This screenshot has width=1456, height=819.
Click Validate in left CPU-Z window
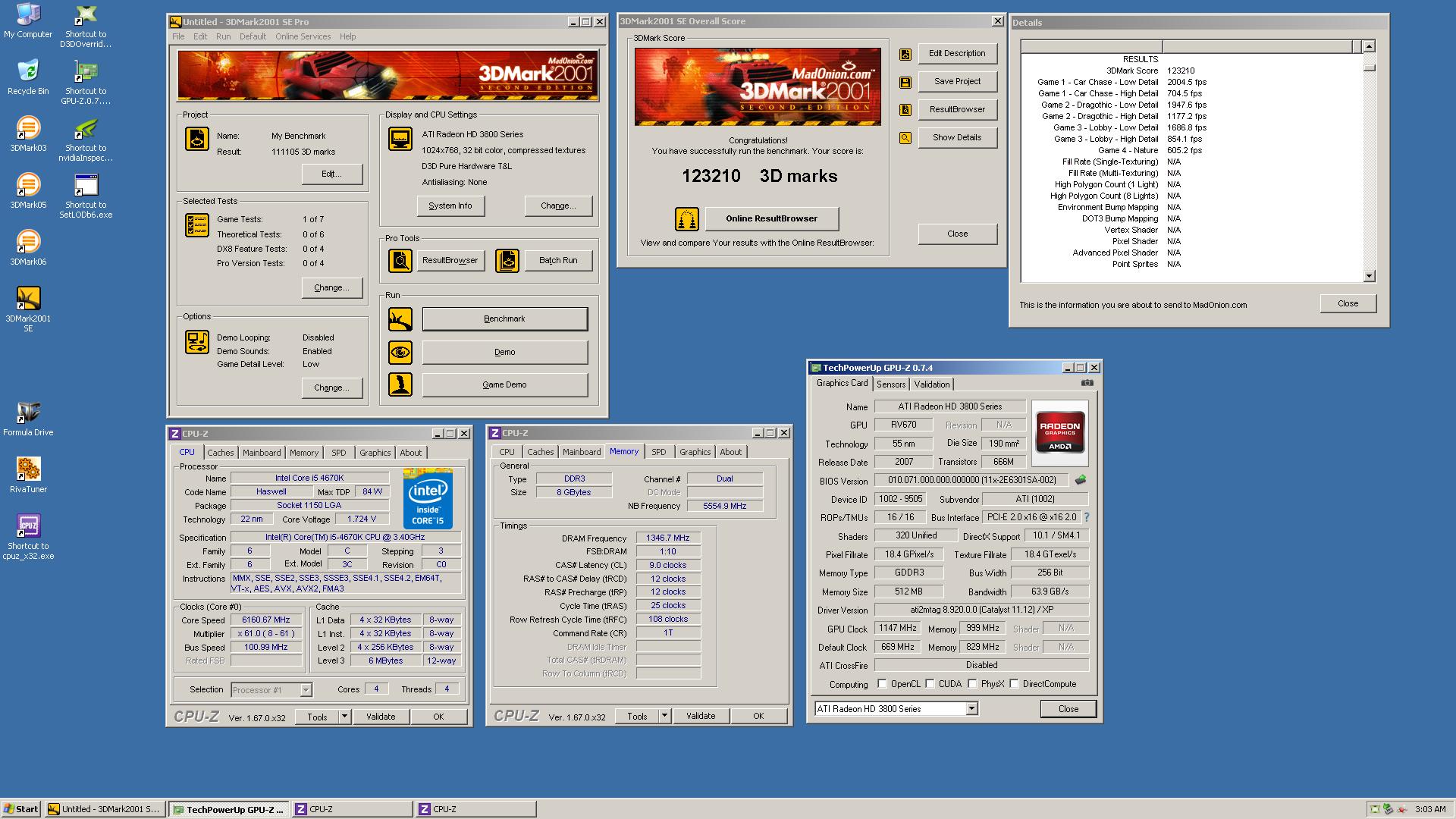tap(381, 717)
